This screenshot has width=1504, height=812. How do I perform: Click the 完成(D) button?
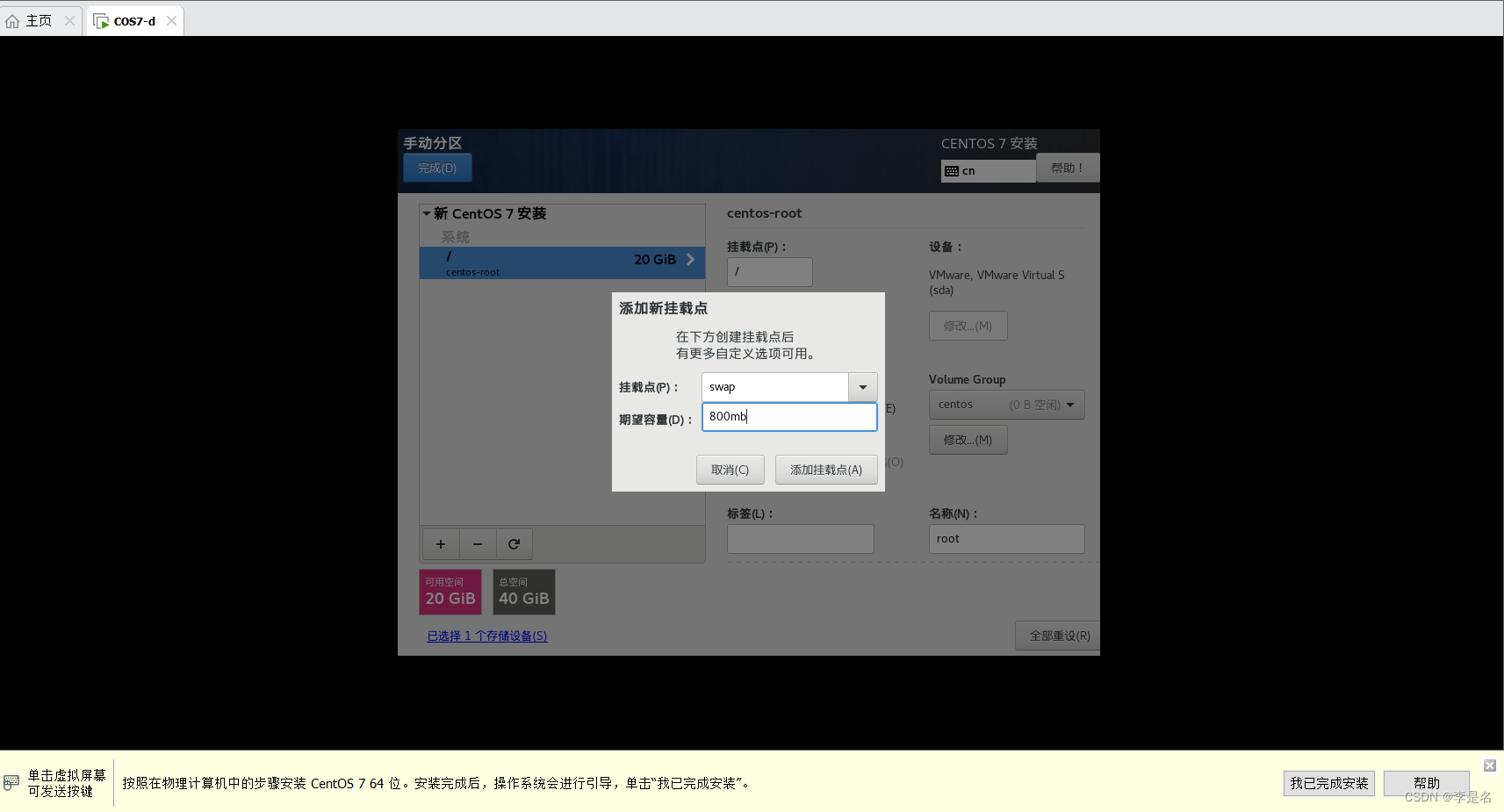pyautogui.click(x=437, y=168)
